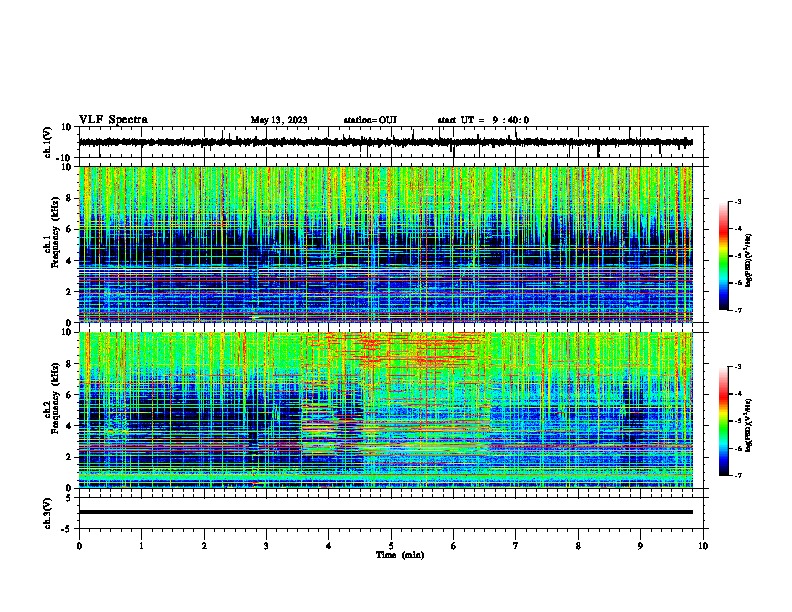Click inside the ch.2 frequency spectrogram
The width and height of the screenshot is (792, 612).
coord(385,410)
